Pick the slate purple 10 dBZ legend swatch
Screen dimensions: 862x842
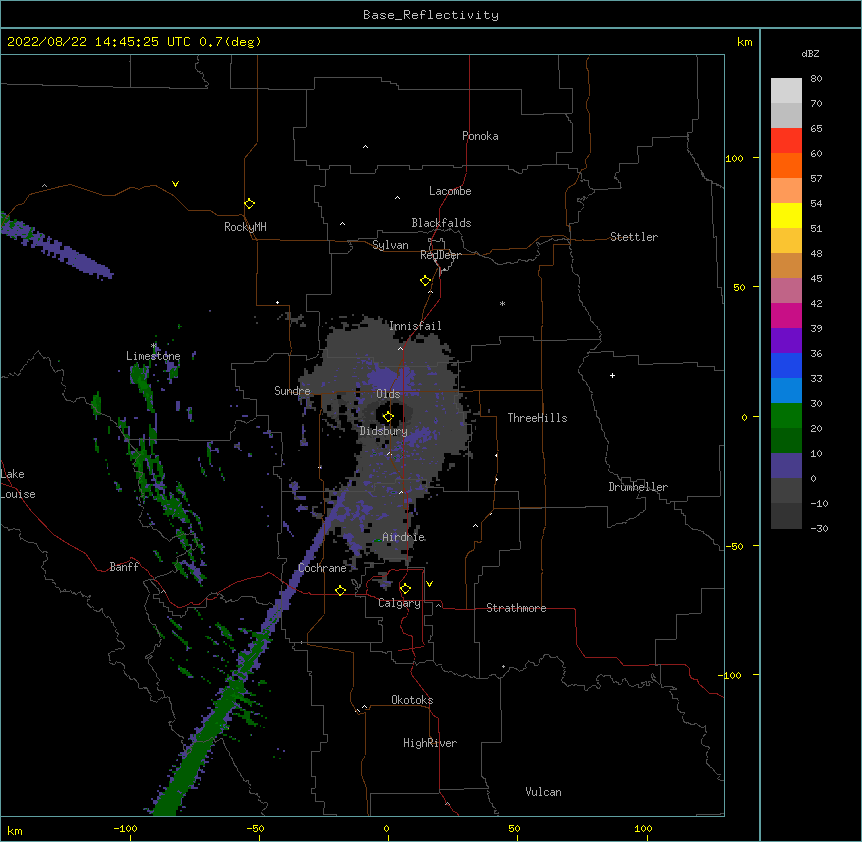pos(786,466)
